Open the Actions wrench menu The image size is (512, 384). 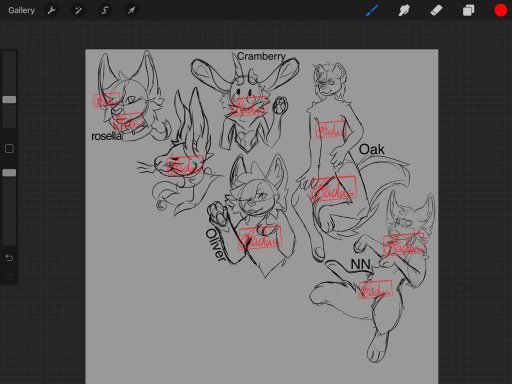click(x=52, y=10)
